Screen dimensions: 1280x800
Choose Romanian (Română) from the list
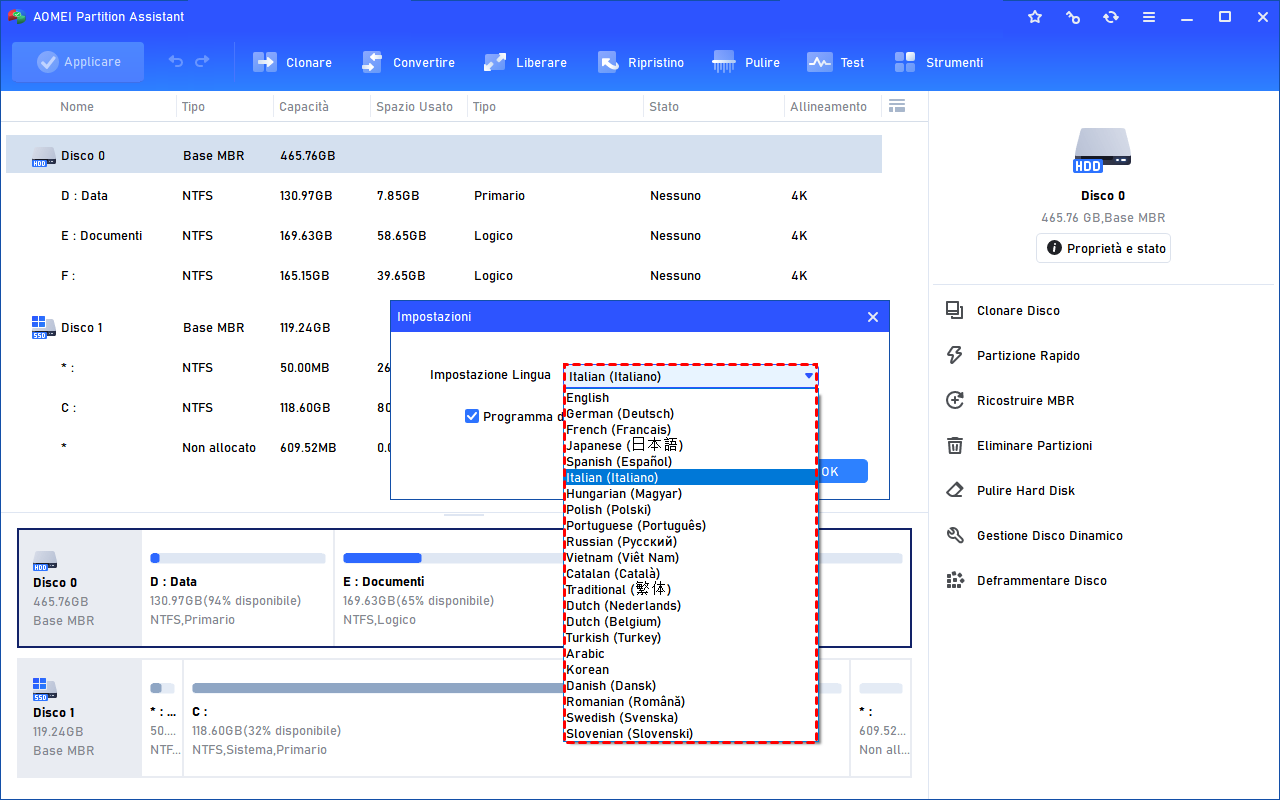(691, 702)
